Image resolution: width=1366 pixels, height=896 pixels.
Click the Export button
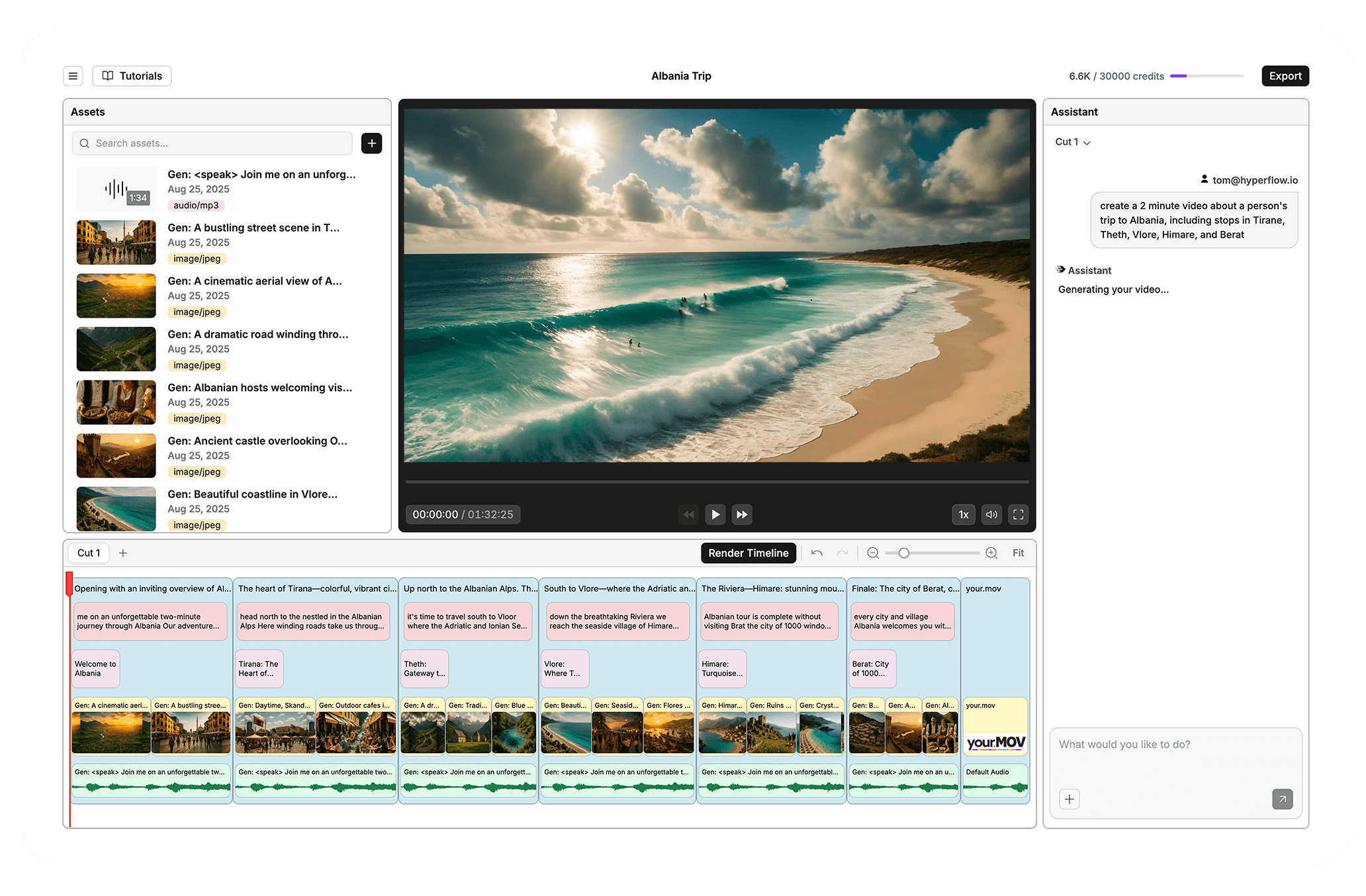(x=1285, y=76)
